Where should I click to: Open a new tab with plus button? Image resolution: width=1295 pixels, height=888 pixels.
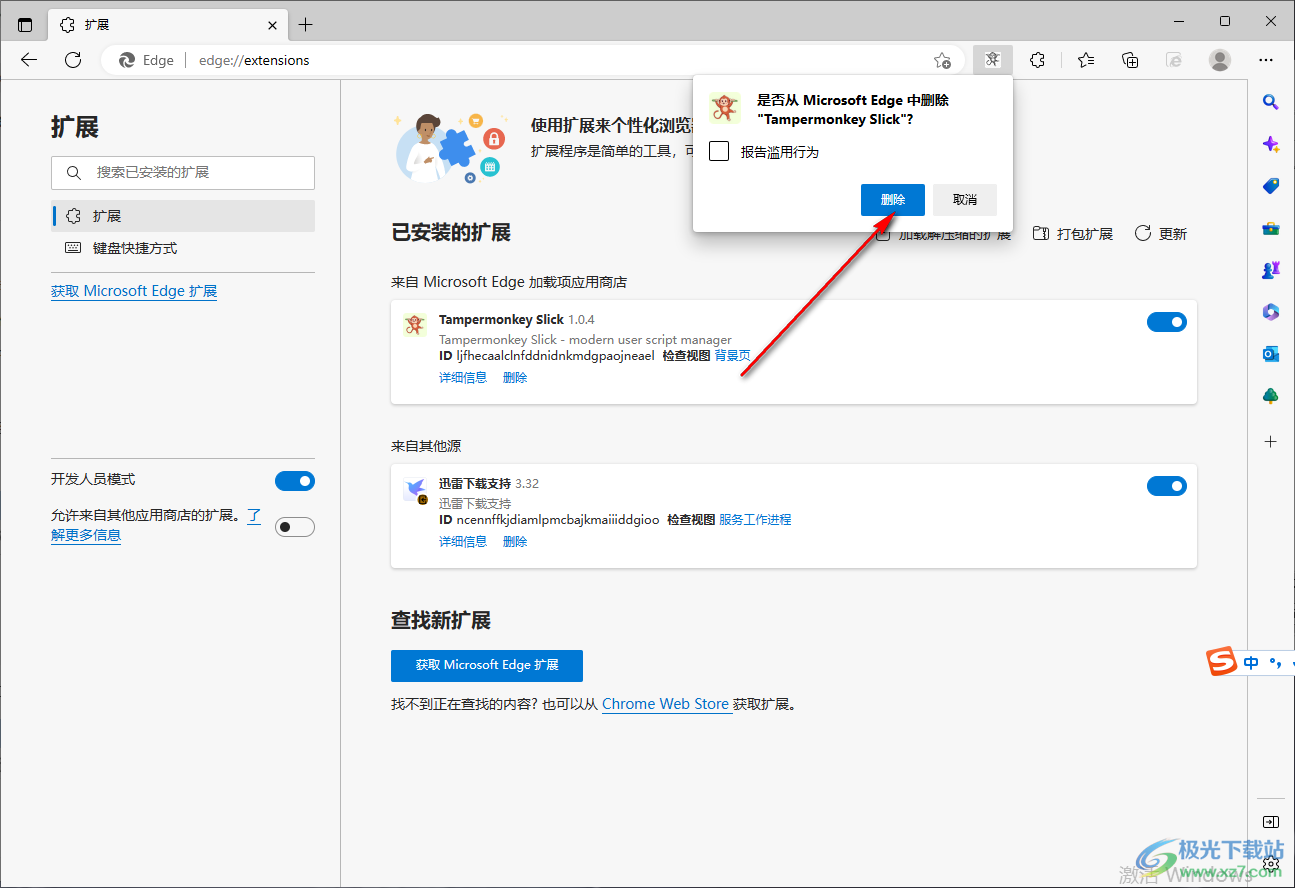click(305, 24)
